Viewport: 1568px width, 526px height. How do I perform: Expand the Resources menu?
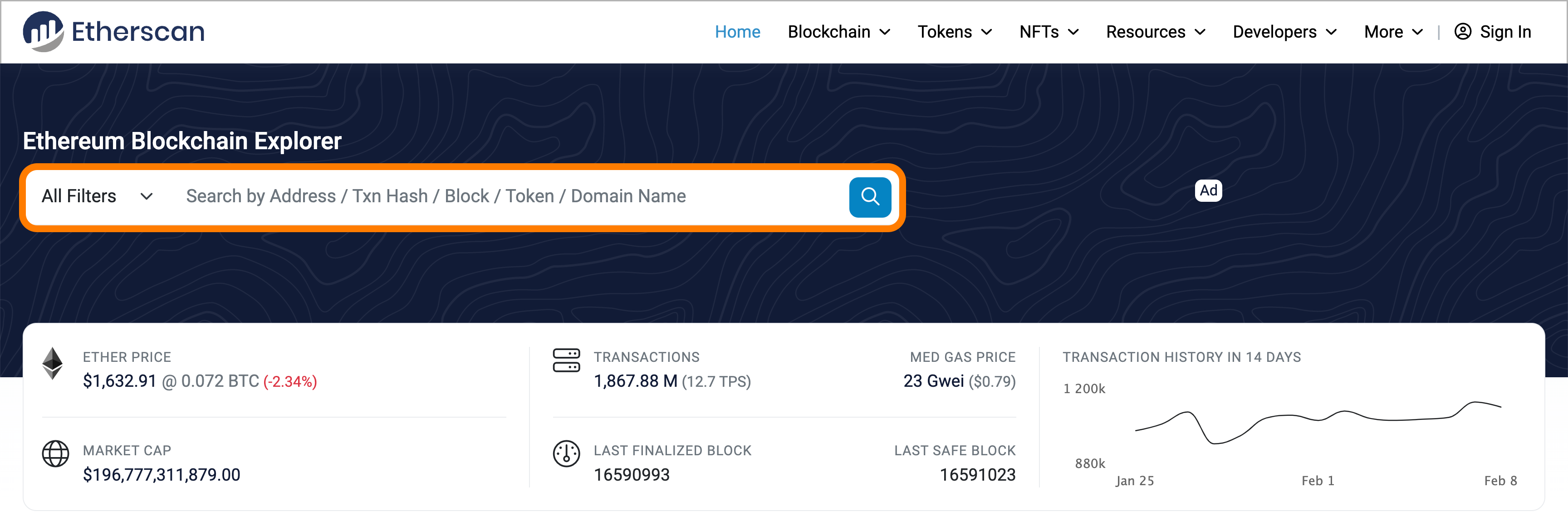pyautogui.click(x=1155, y=32)
